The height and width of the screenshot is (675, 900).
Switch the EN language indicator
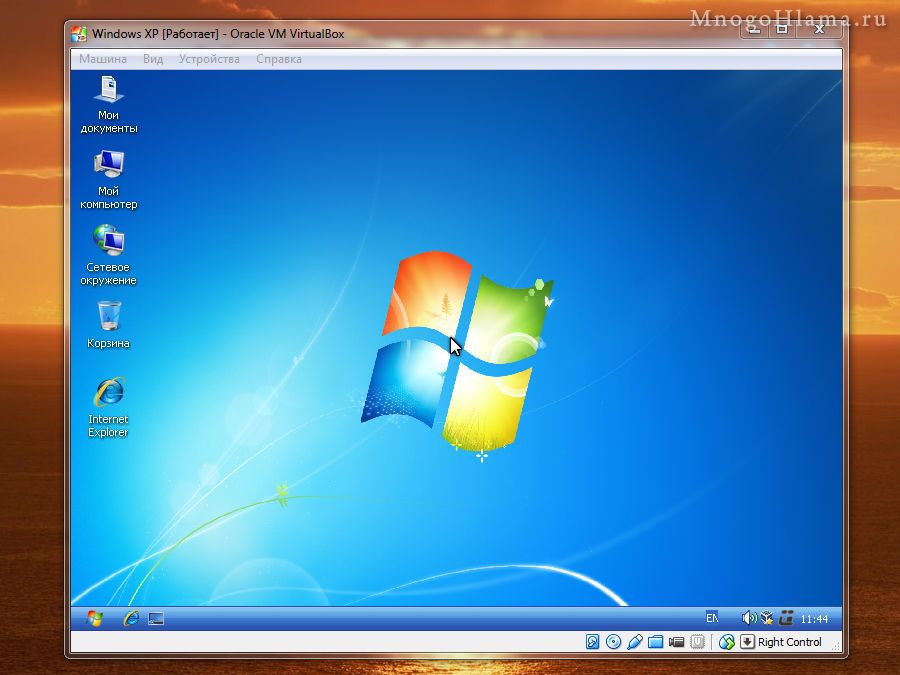tap(712, 617)
